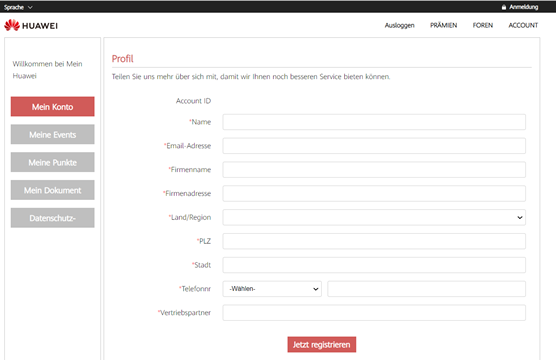Image resolution: width=556 pixels, height=360 pixels.
Task: Click the Ausloggen link
Action: pyautogui.click(x=400, y=26)
